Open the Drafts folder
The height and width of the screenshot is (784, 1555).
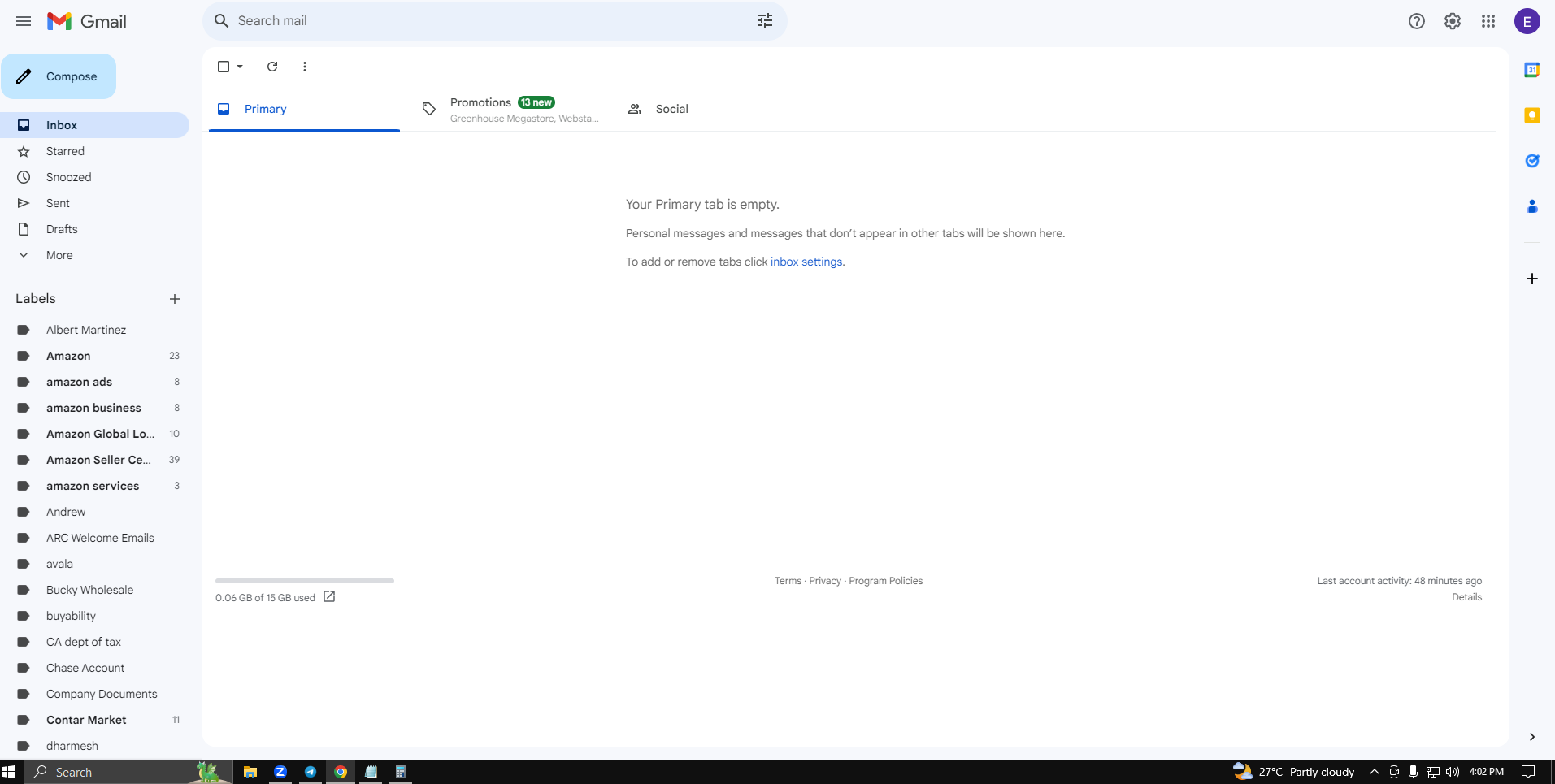94,229
